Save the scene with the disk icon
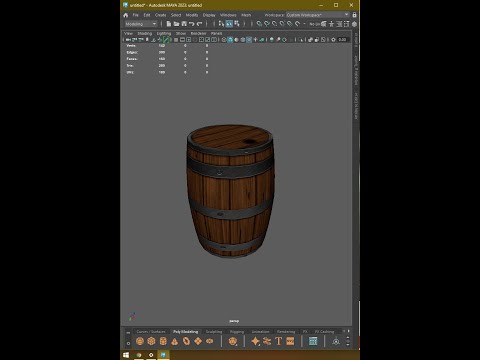Image resolution: width=480 pixels, height=360 pixels. click(184, 24)
